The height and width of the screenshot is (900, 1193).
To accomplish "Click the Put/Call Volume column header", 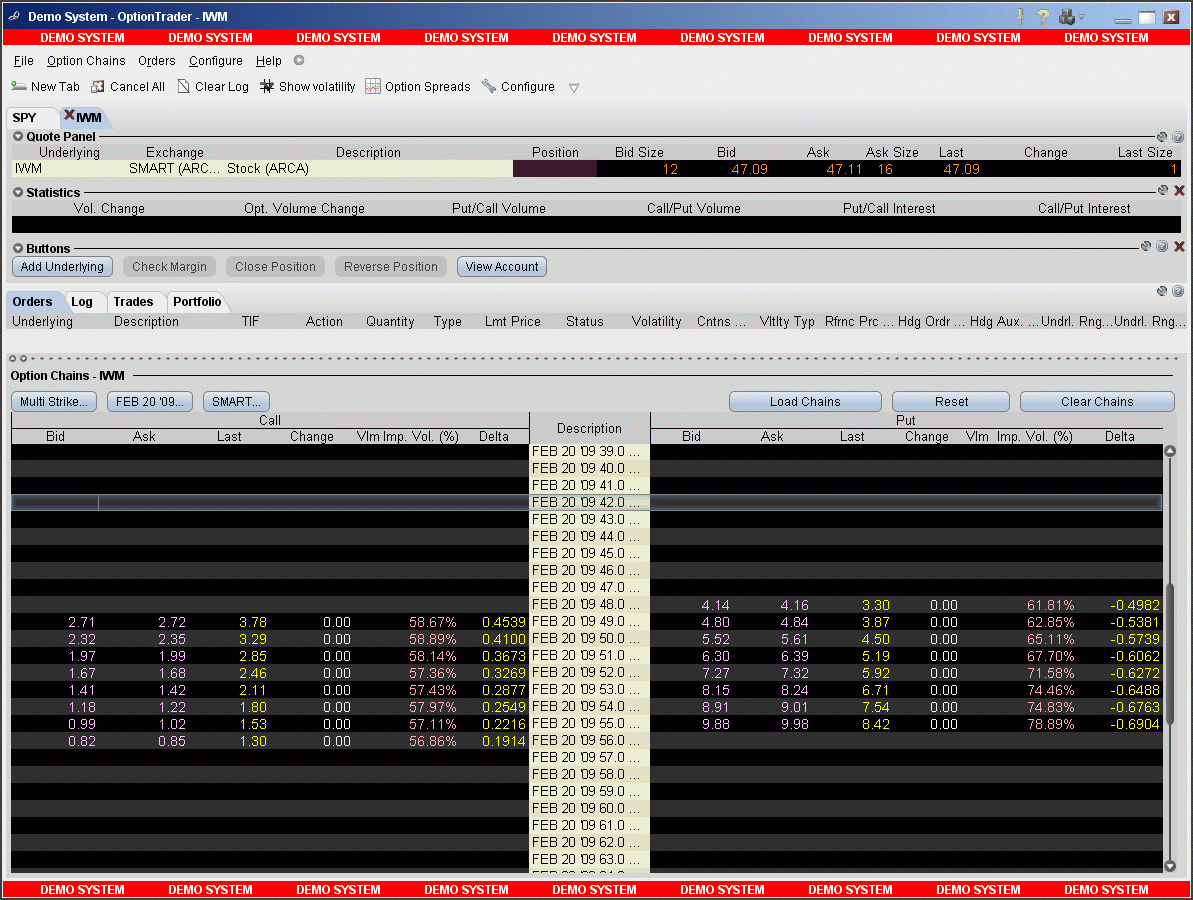I will 498,208.
